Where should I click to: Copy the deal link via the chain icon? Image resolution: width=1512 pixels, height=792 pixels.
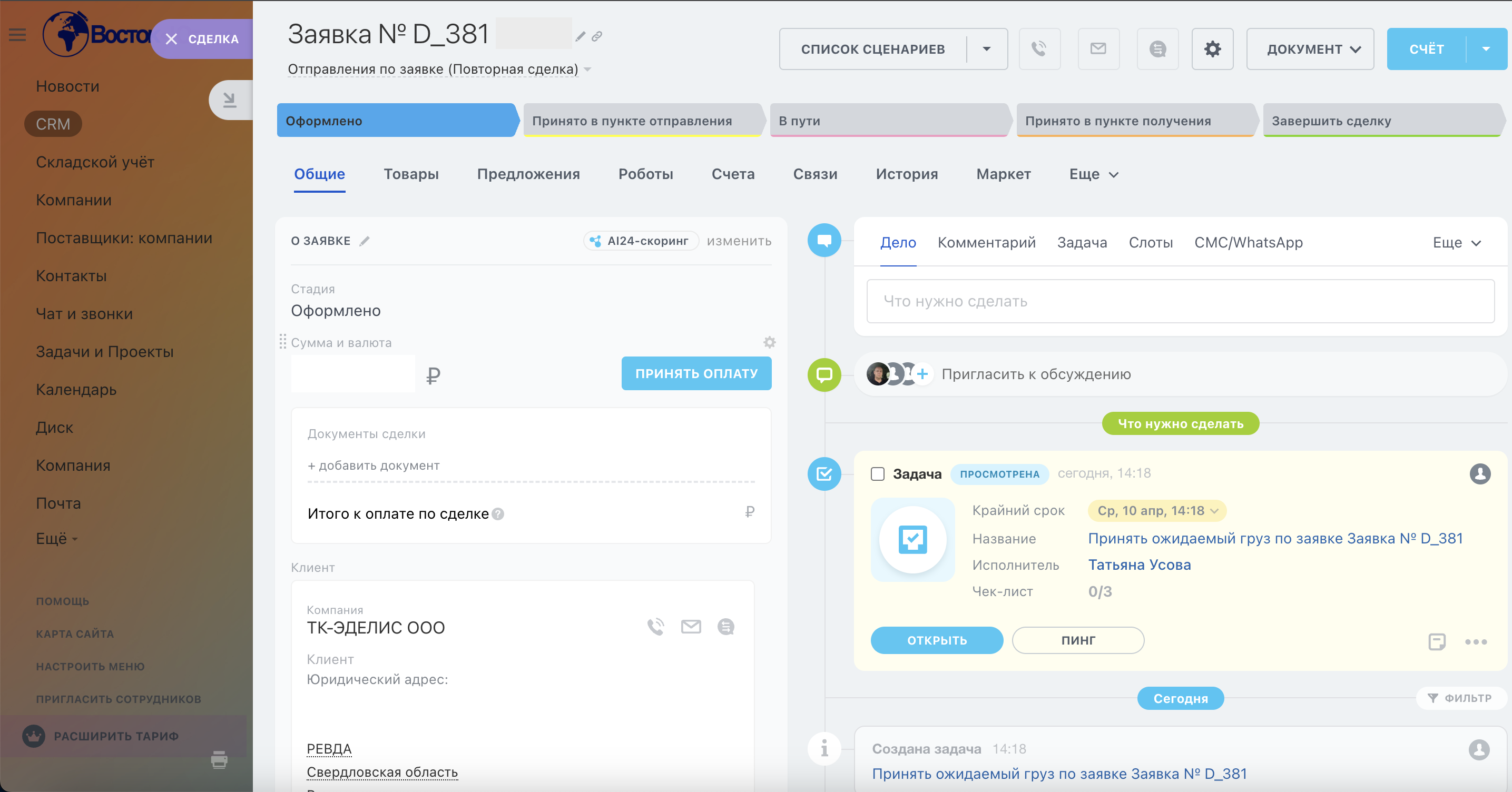pos(597,36)
